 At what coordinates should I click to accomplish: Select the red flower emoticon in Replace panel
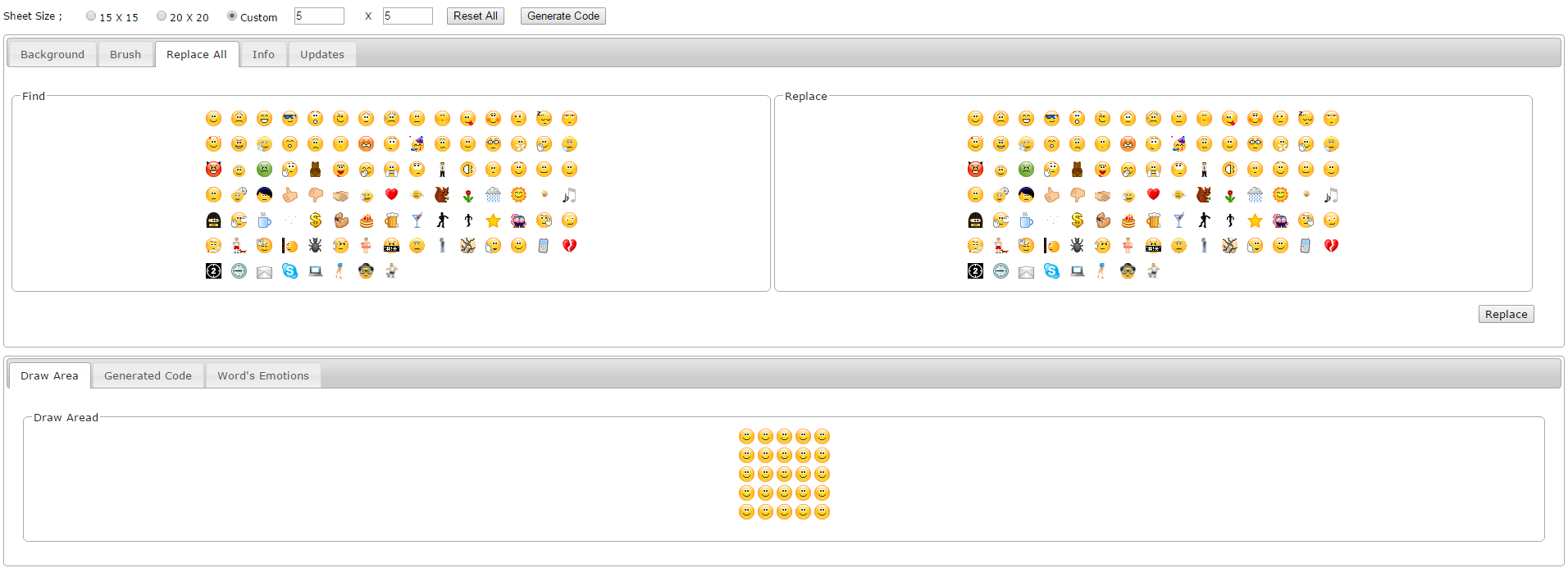[1229, 195]
